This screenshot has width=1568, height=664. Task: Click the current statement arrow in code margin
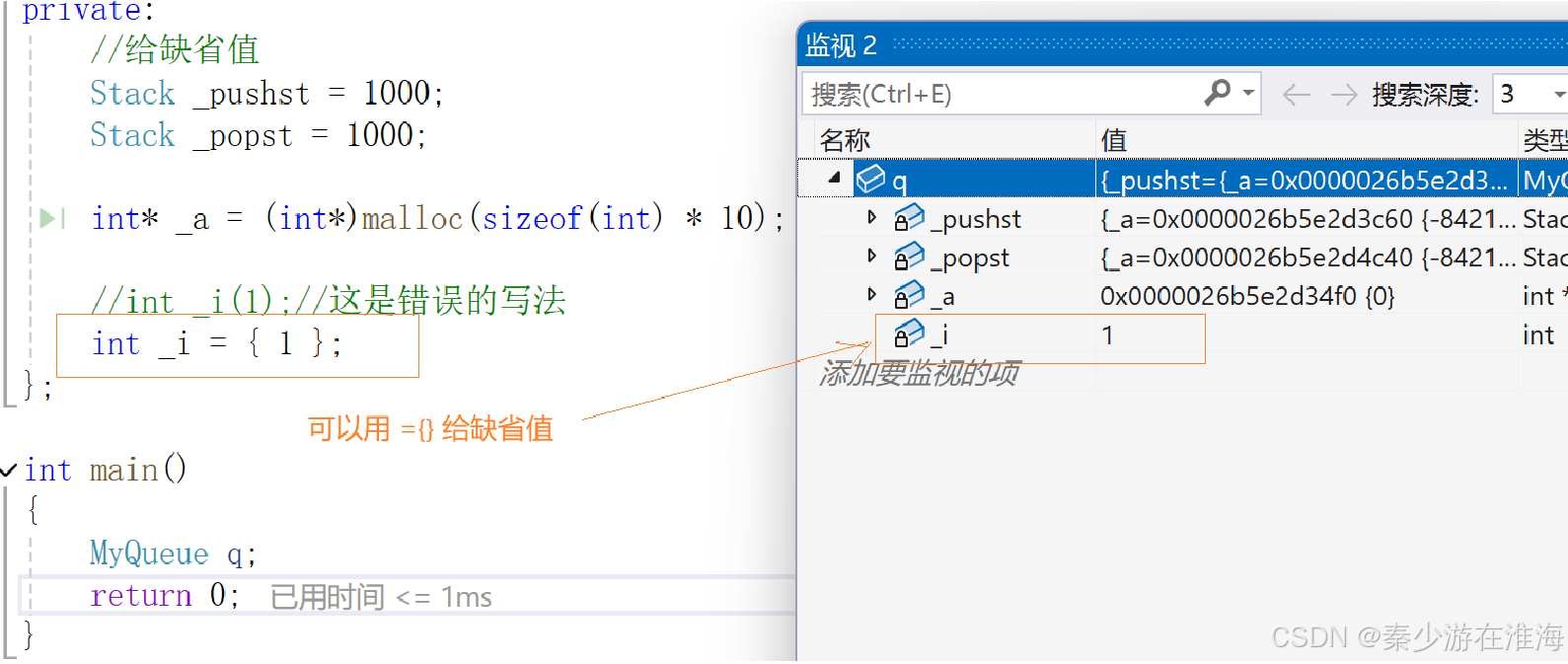52,218
